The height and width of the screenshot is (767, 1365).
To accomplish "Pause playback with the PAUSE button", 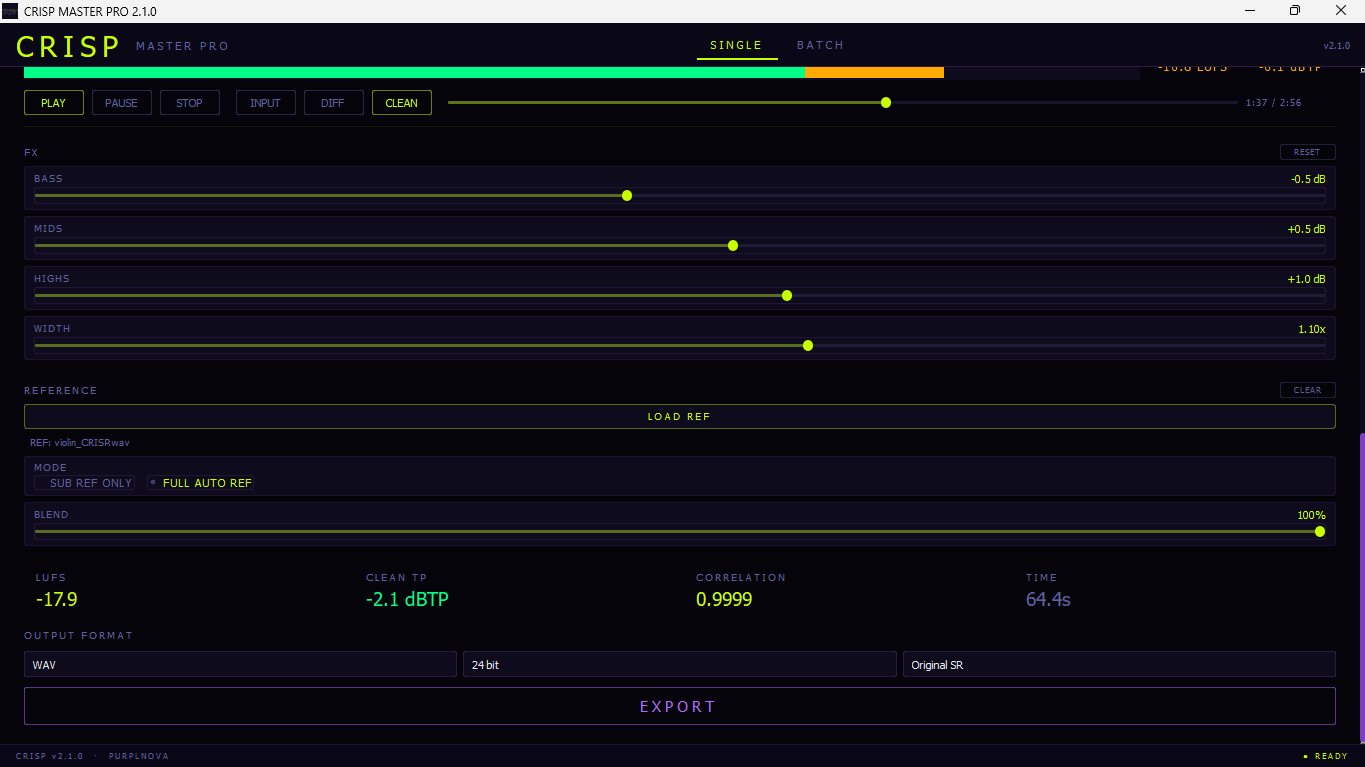I will click(x=121, y=102).
